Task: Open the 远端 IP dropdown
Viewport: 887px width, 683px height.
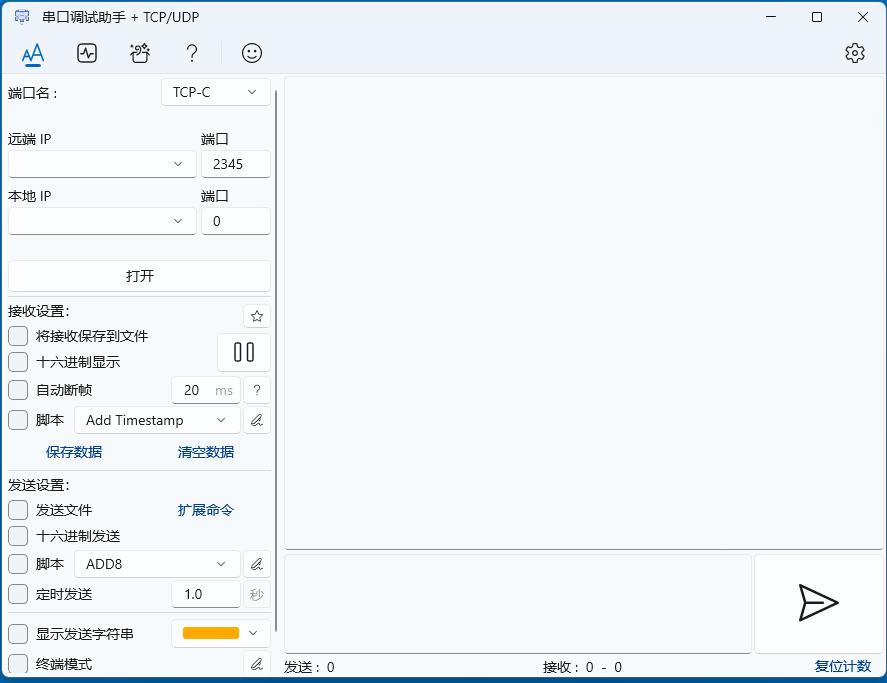Action: [x=102, y=164]
